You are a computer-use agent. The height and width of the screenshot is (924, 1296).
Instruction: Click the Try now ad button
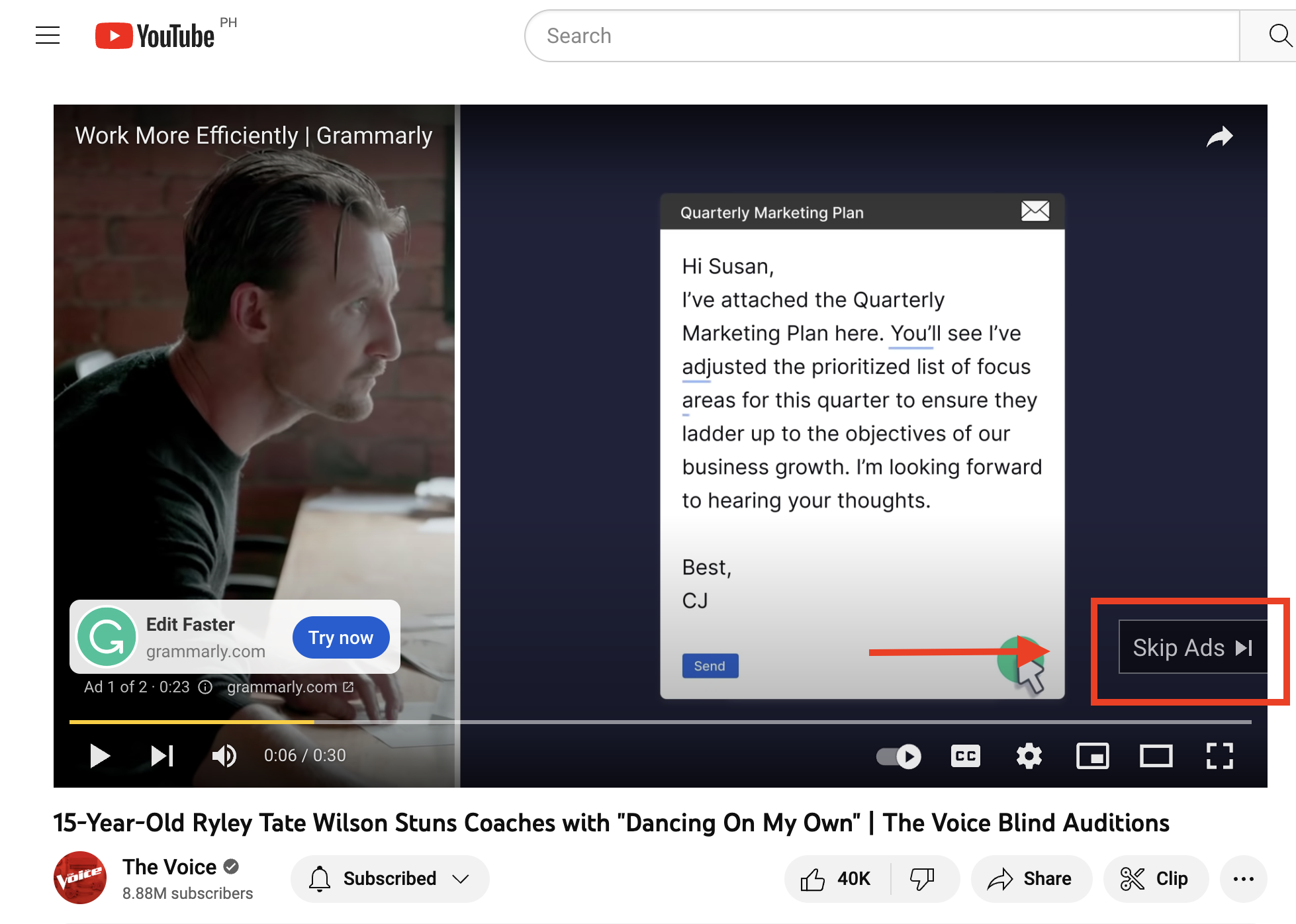(x=341, y=637)
